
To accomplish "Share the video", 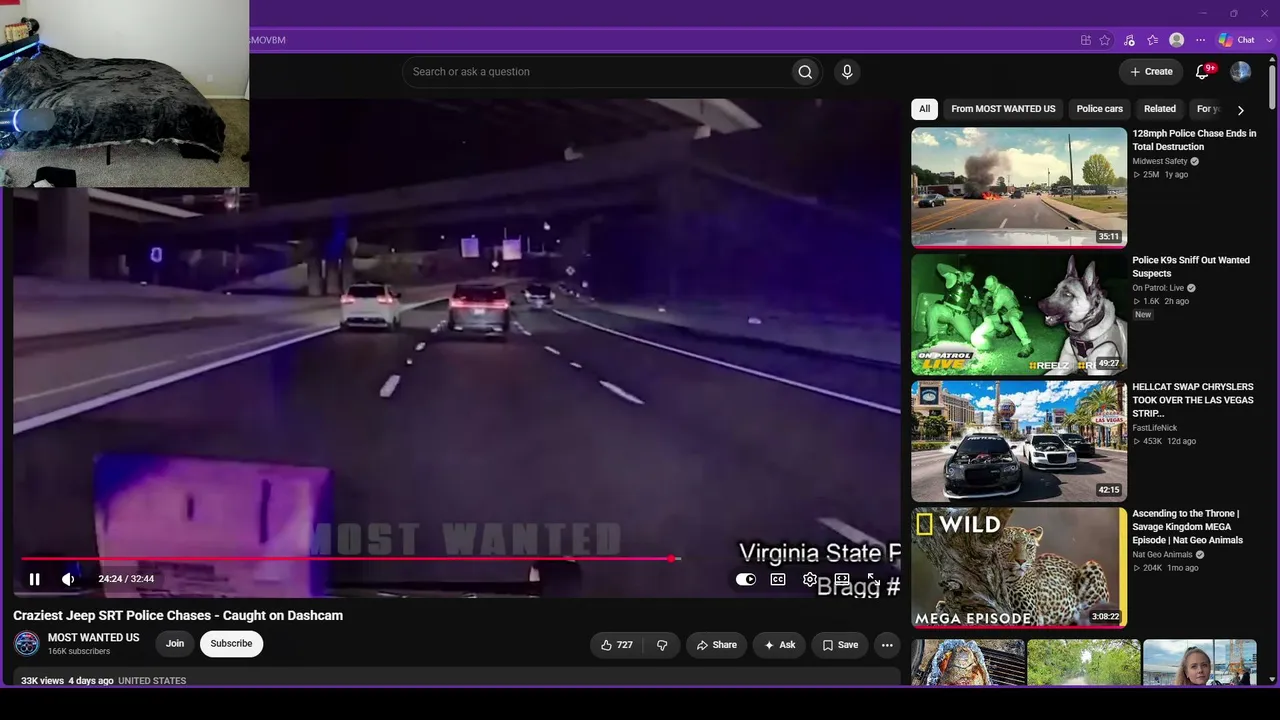I will click(x=716, y=645).
